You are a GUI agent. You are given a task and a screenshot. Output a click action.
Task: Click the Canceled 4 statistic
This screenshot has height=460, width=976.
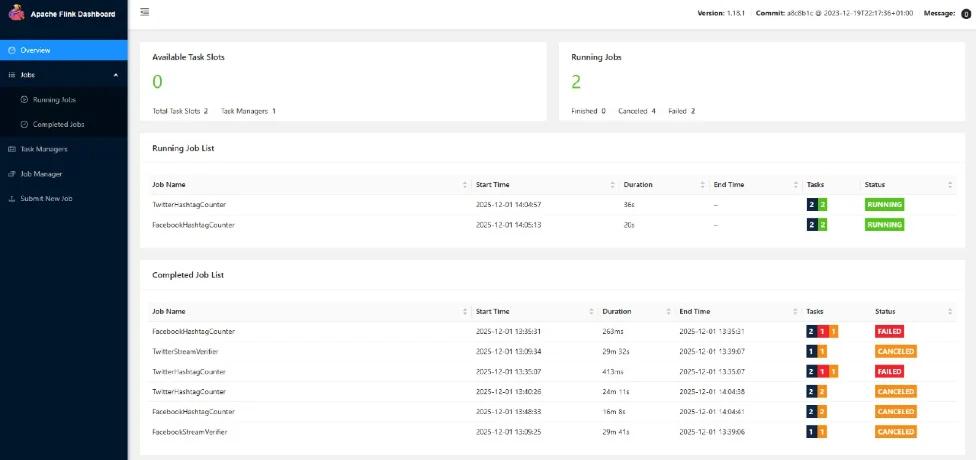[x=637, y=111]
